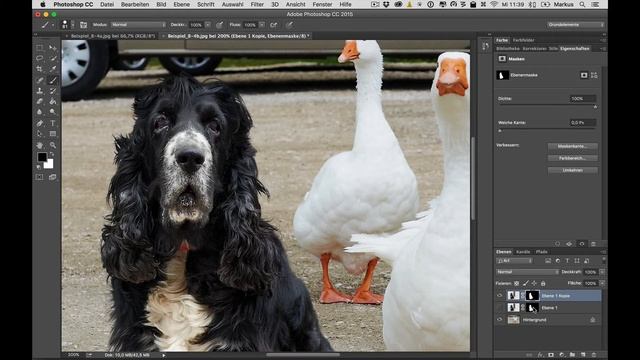Open the brush panel toggle in options bar

(x=83, y=25)
